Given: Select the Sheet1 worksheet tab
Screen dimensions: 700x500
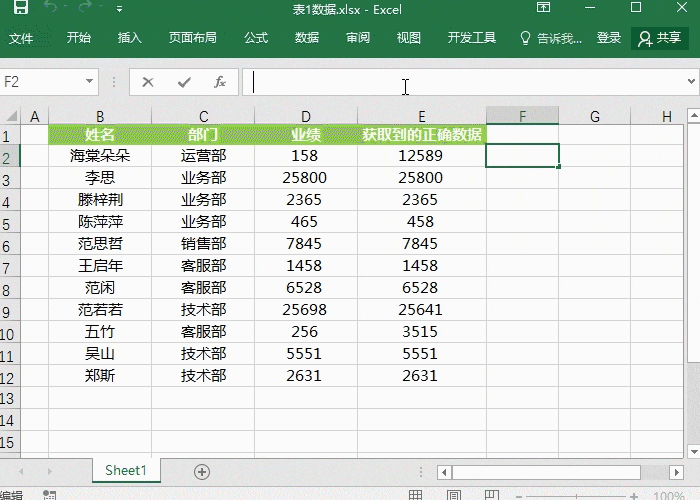Looking at the screenshot, I should 126,471.
